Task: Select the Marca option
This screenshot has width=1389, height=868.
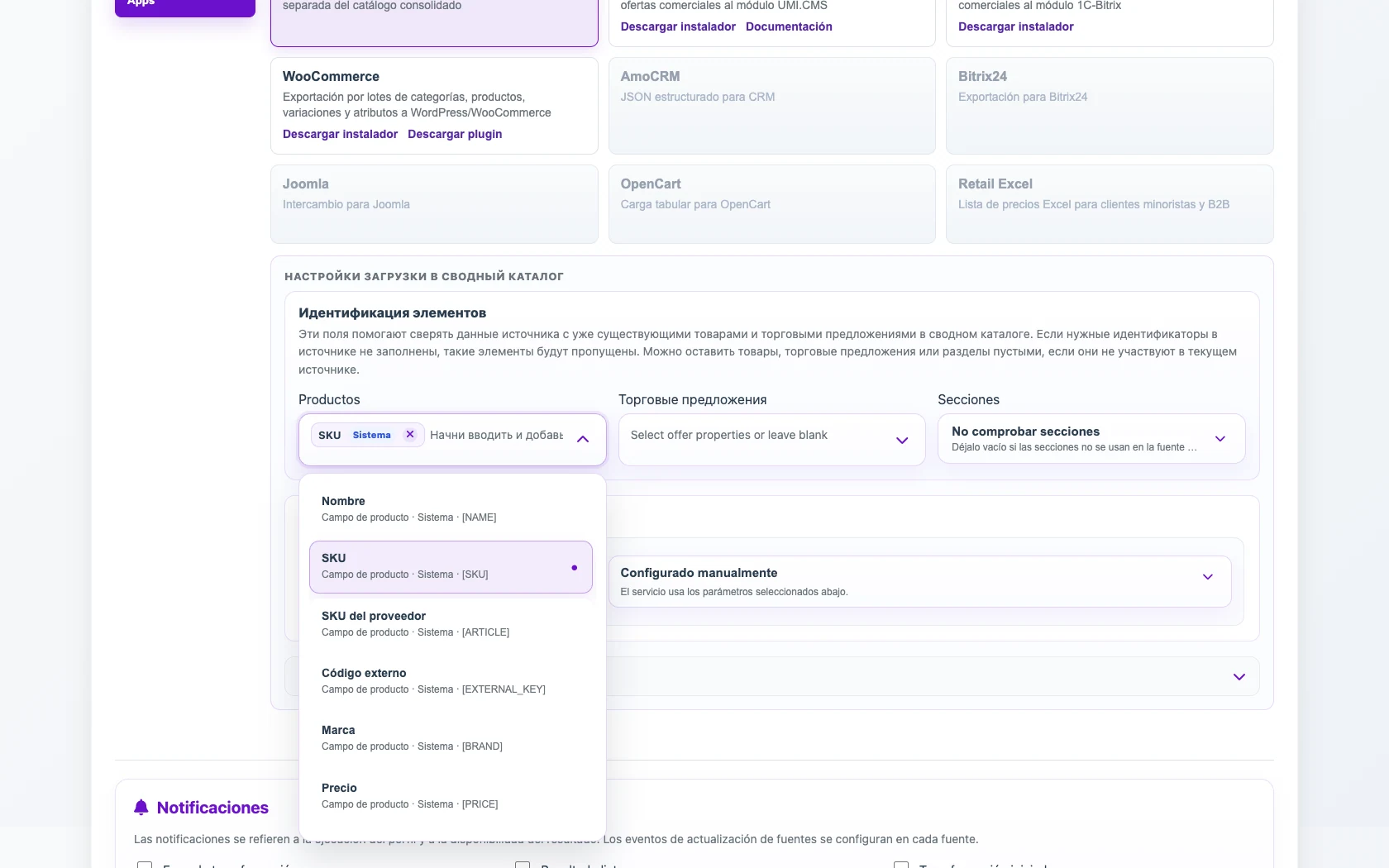Action: pyautogui.click(x=451, y=738)
